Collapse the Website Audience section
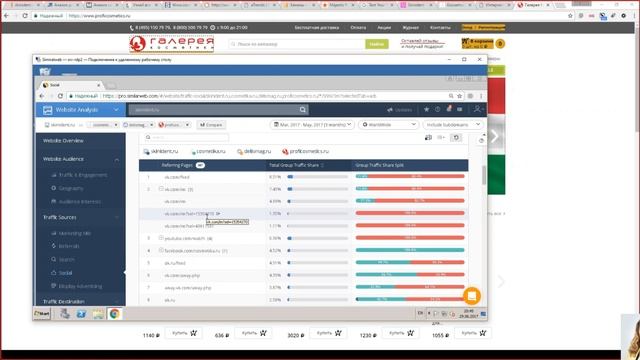Viewport: 640px width, 360px height. [x=116, y=160]
